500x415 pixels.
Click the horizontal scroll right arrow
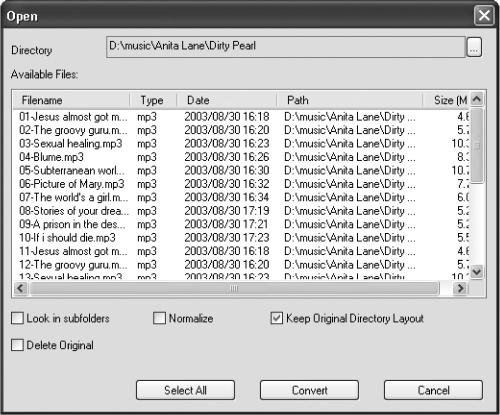(461, 288)
